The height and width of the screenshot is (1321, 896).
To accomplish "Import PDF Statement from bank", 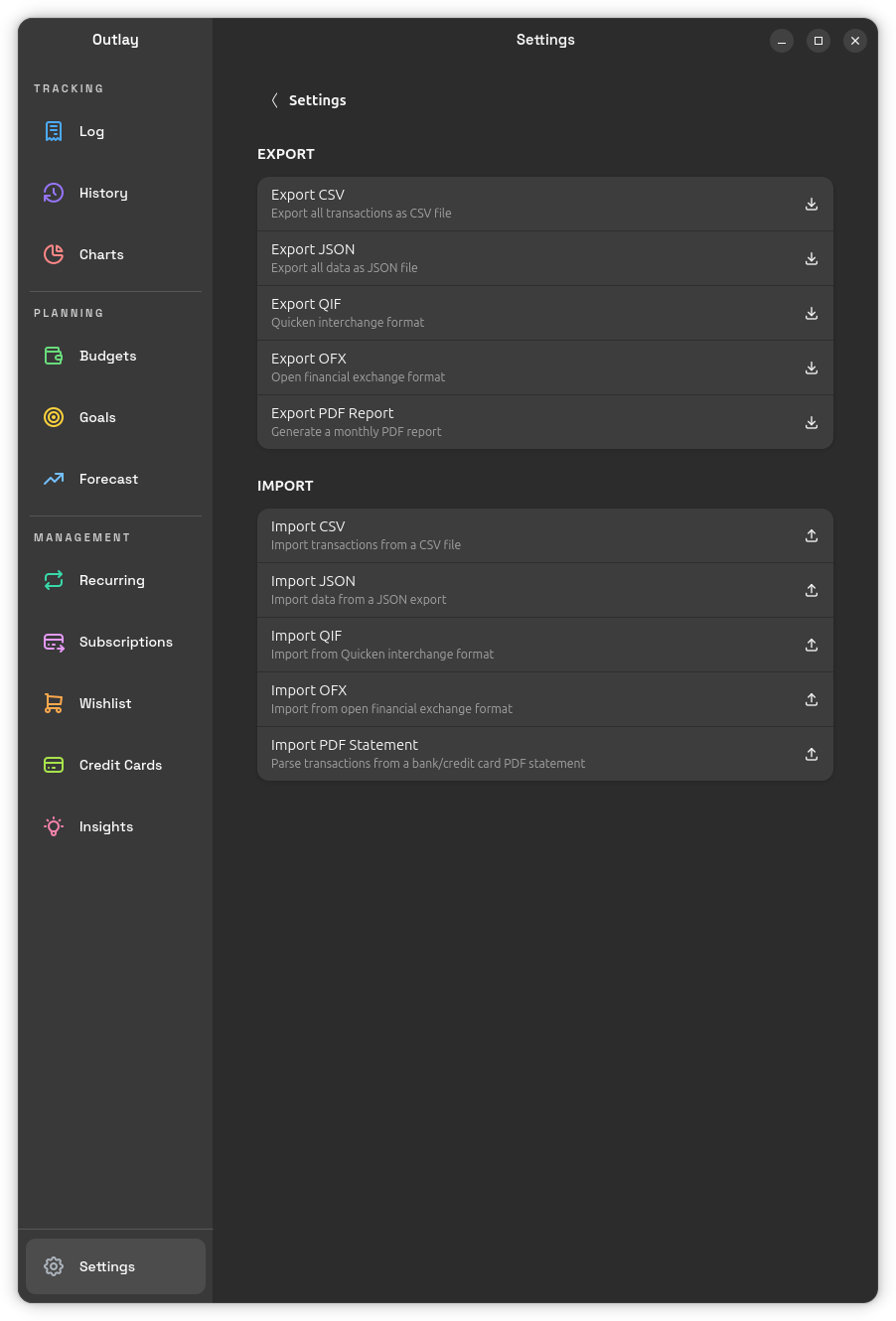I will click(544, 754).
